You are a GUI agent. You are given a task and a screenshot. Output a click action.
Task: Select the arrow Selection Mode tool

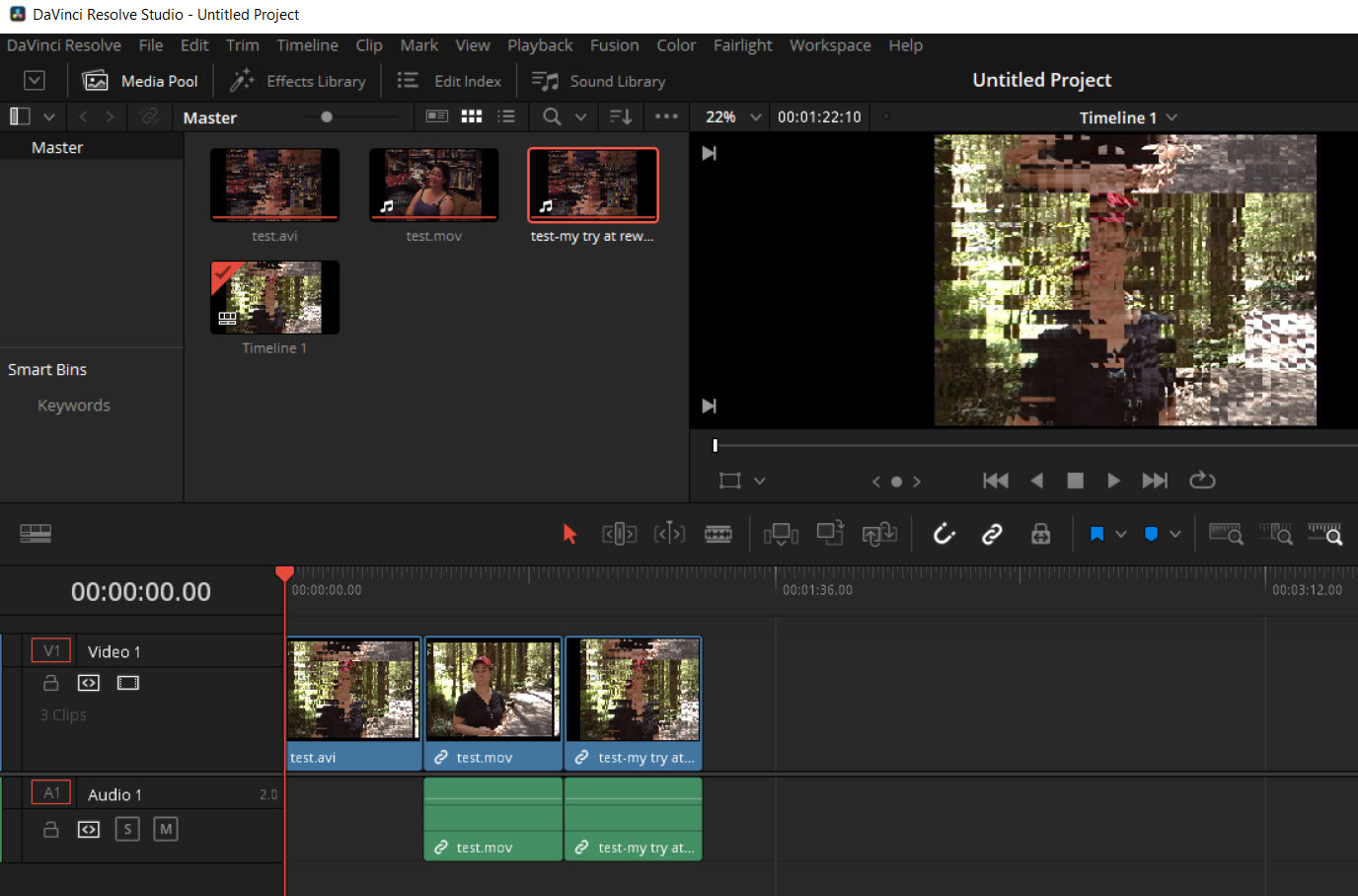pos(569,534)
